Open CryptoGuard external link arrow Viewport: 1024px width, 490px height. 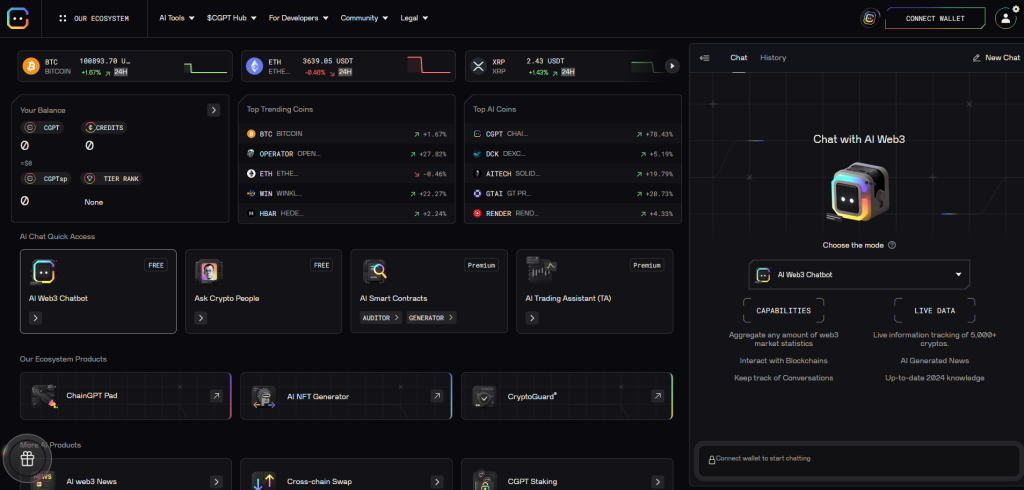click(x=658, y=396)
